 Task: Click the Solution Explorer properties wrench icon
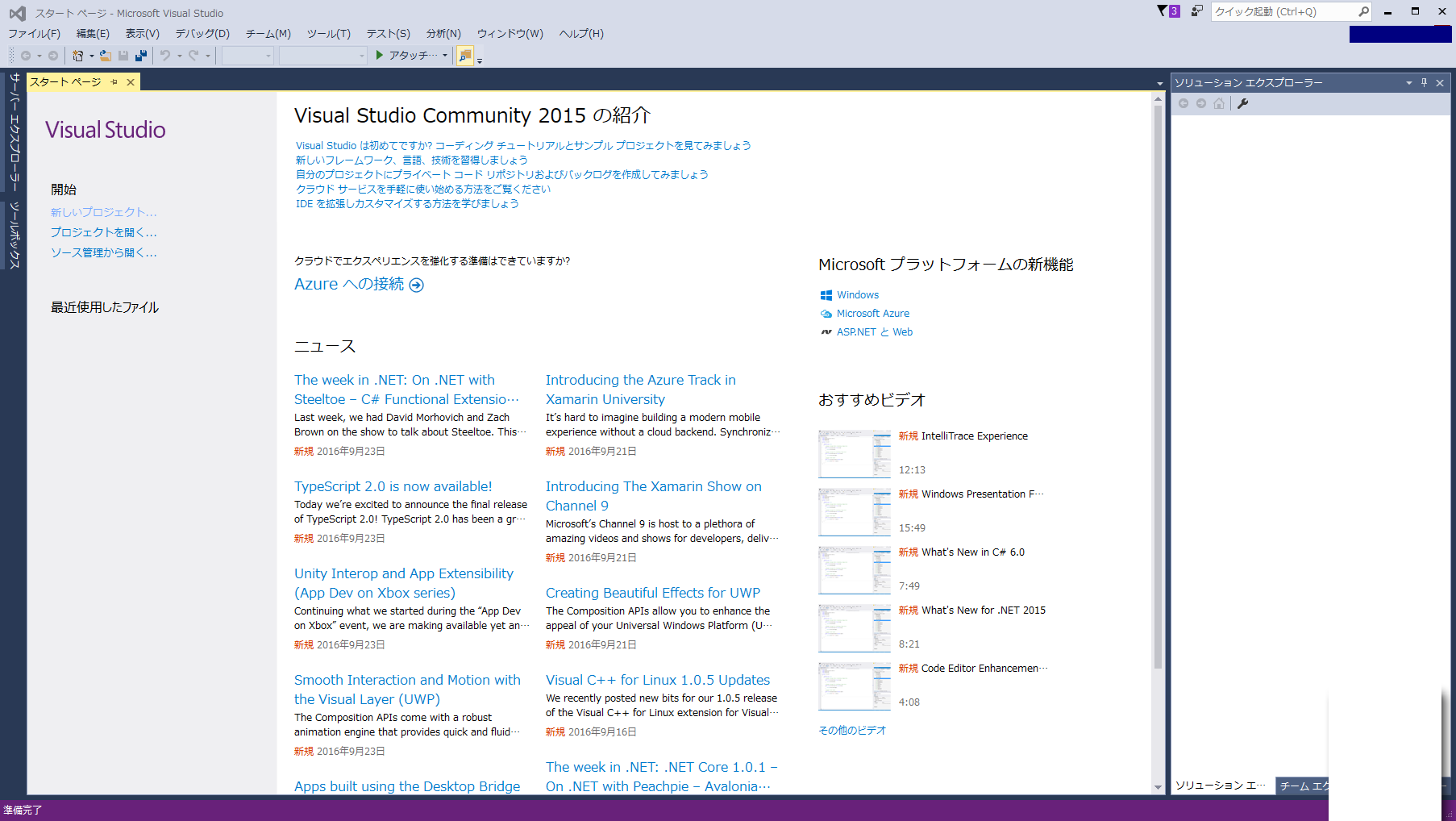tap(1243, 103)
